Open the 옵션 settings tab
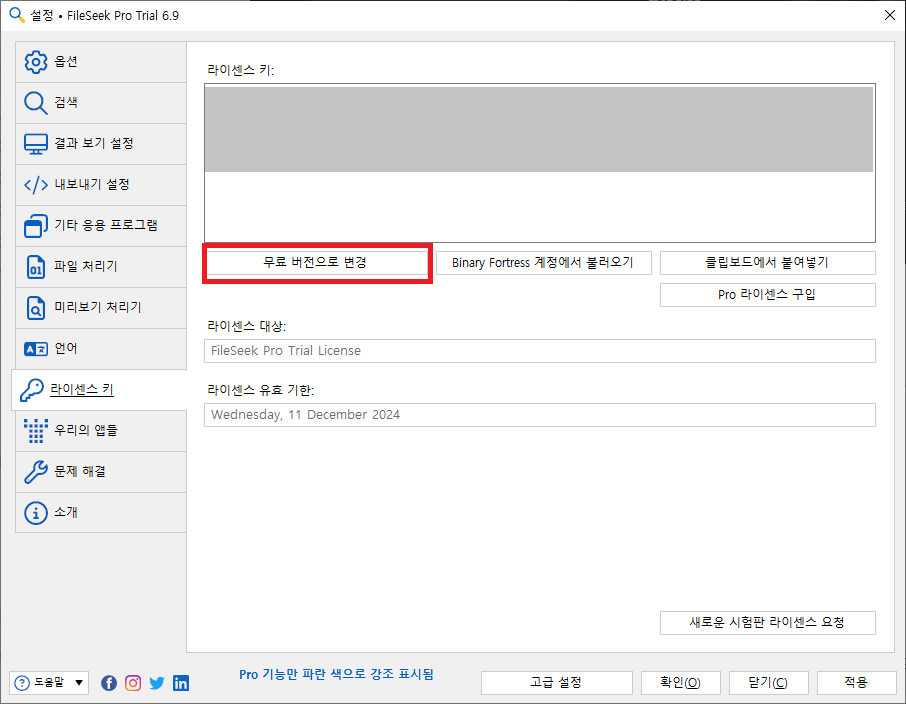Screen dimensions: 906x704 (101, 62)
